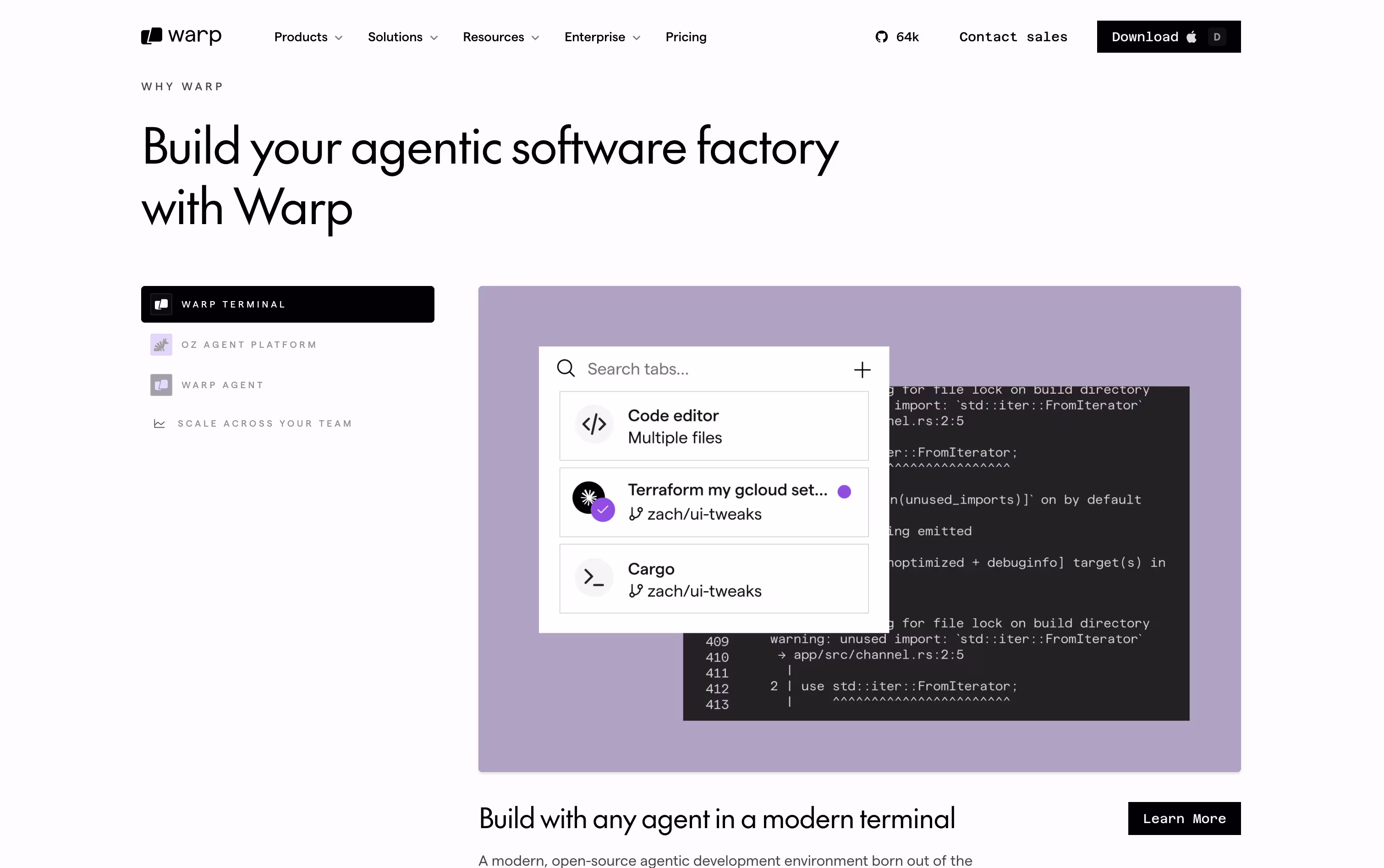The height and width of the screenshot is (868, 1384).
Task: Click the Code editor brackets icon
Action: click(x=593, y=424)
